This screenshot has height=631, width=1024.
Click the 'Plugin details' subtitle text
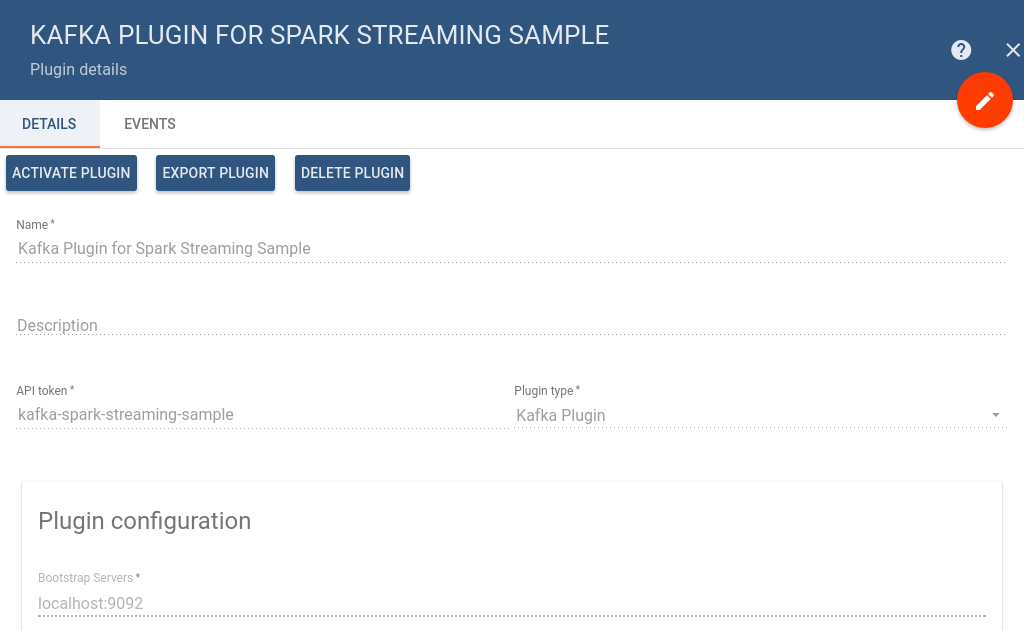click(x=78, y=70)
